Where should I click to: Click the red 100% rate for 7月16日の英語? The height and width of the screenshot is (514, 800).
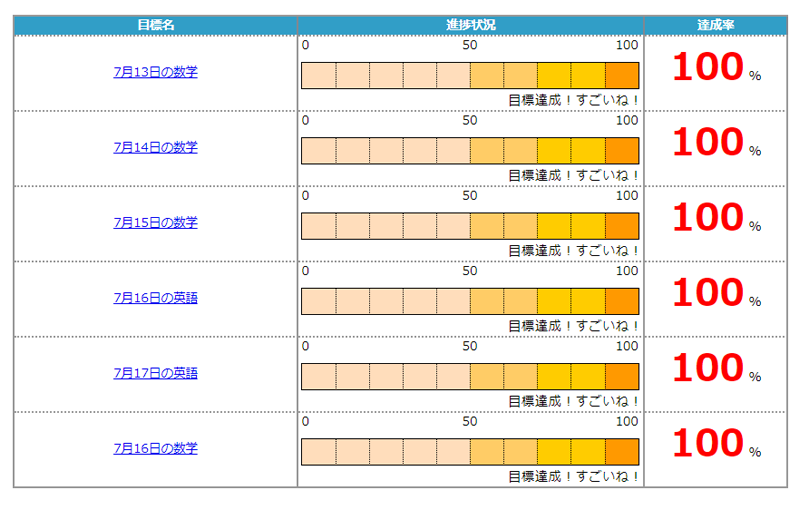[709, 293]
